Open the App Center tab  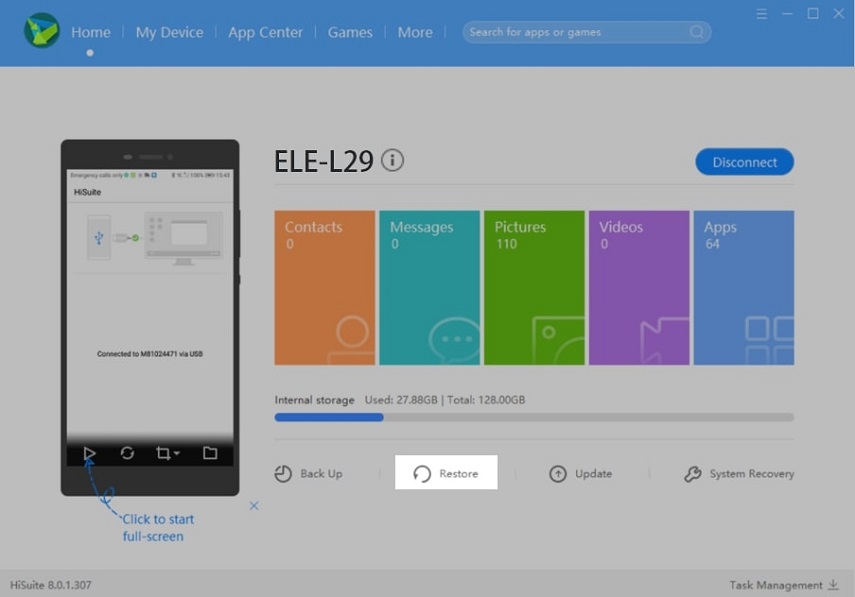pyautogui.click(x=265, y=33)
